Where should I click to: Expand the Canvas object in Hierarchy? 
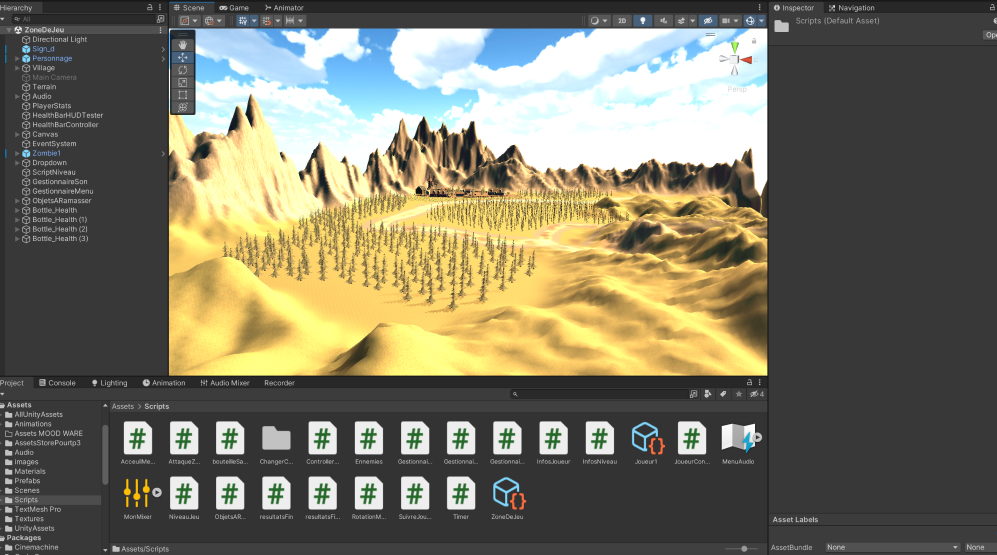point(17,134)
